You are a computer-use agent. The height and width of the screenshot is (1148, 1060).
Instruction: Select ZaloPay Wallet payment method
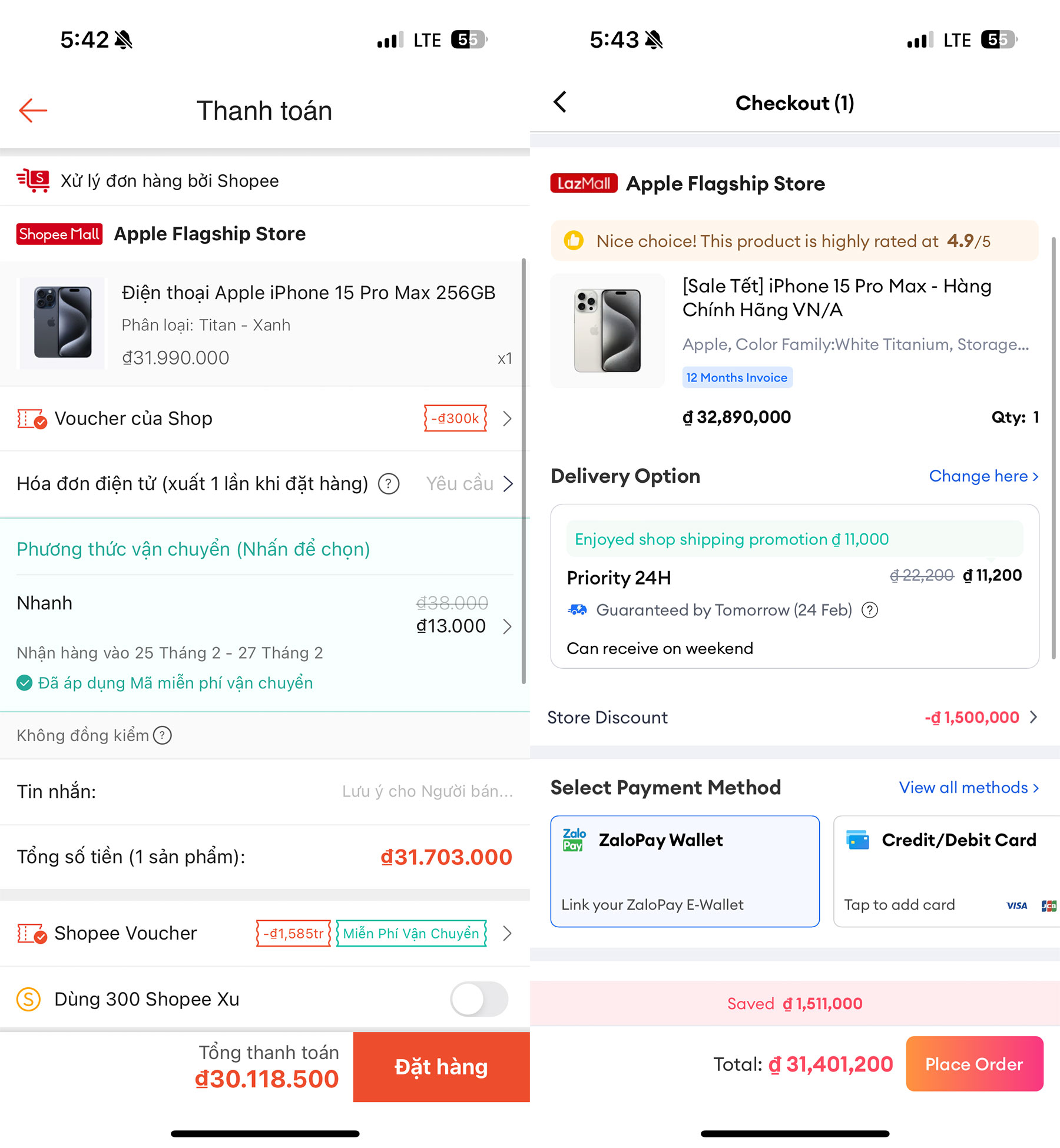[x=685, y=871]
